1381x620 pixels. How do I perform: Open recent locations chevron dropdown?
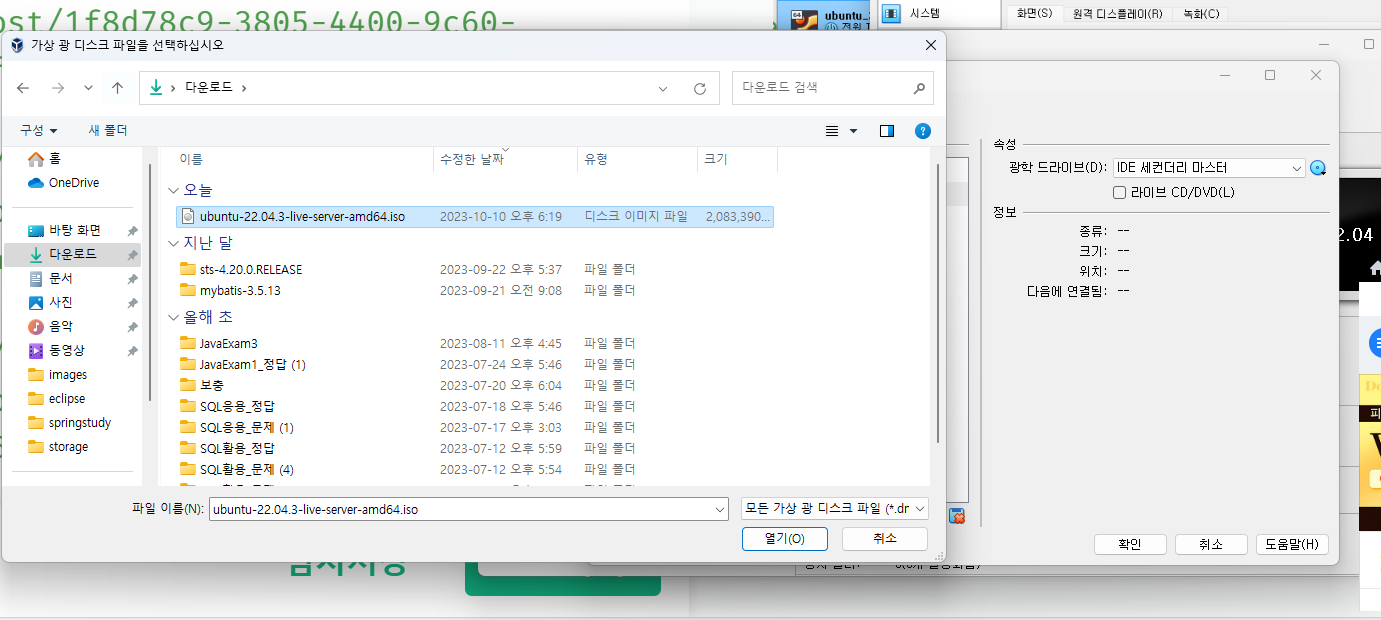(x=88, y=88)
